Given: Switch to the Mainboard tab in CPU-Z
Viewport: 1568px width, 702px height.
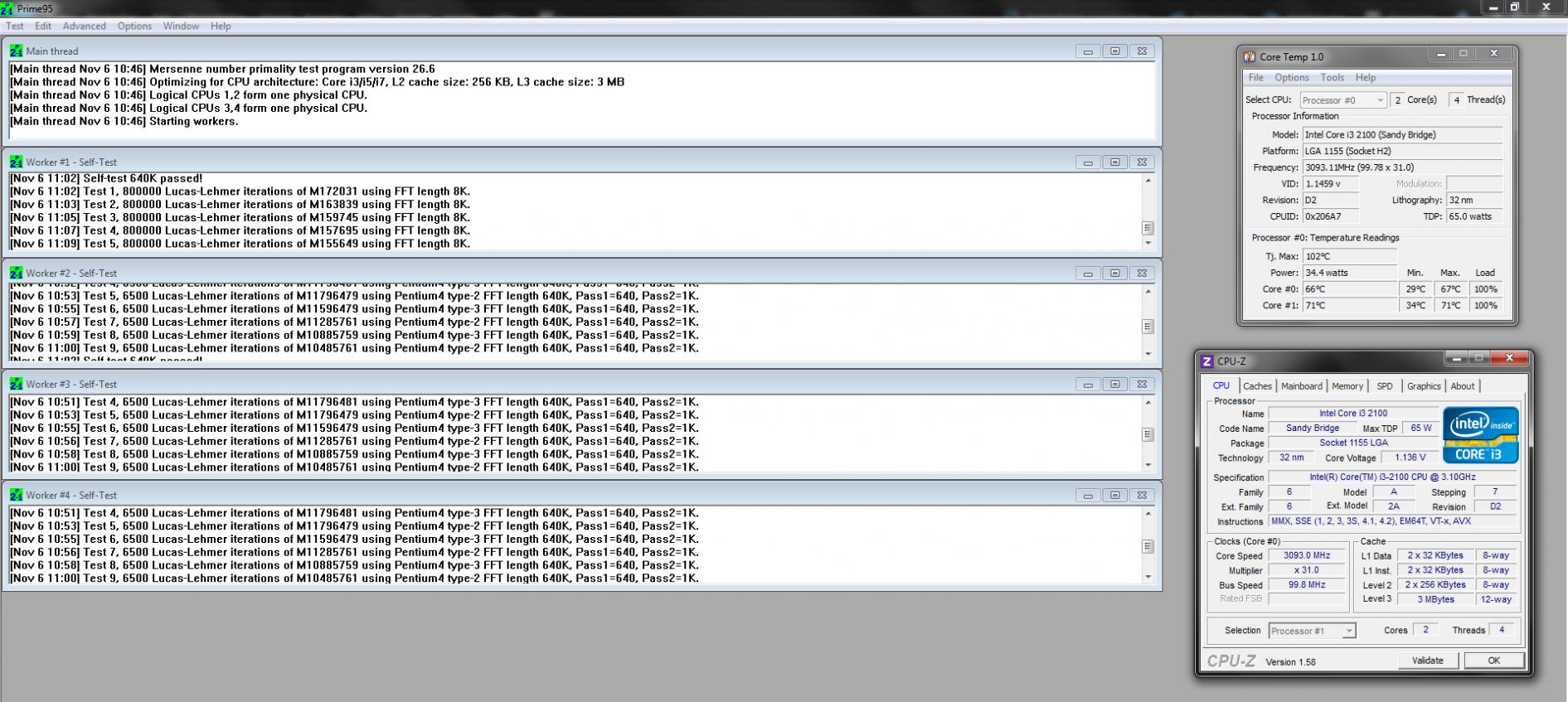Looking at the screenshot, I should [1302, 386].
